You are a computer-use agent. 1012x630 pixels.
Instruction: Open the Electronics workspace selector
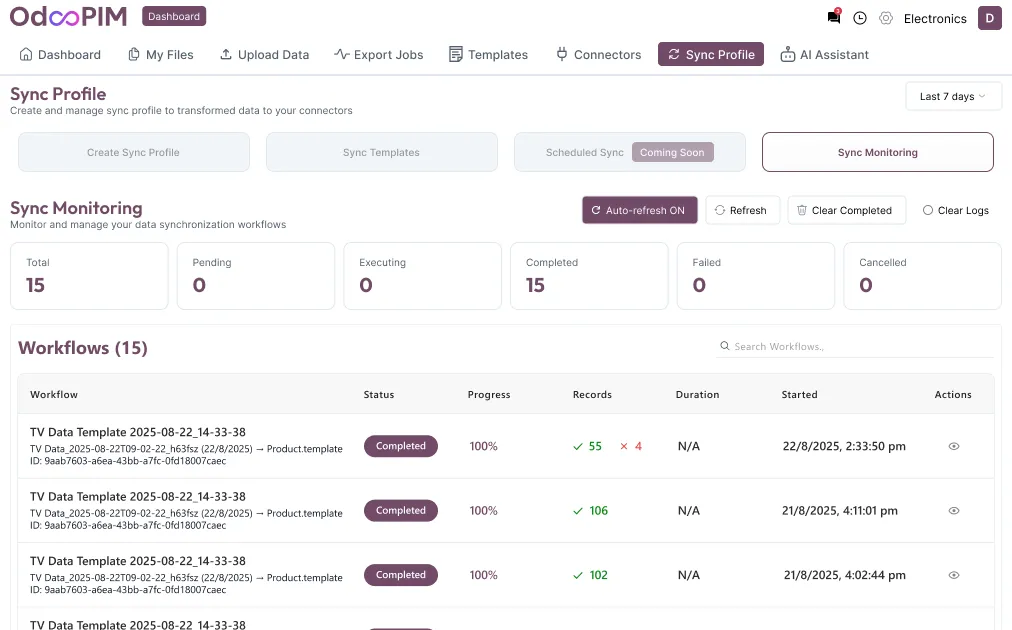coord(935,18)
